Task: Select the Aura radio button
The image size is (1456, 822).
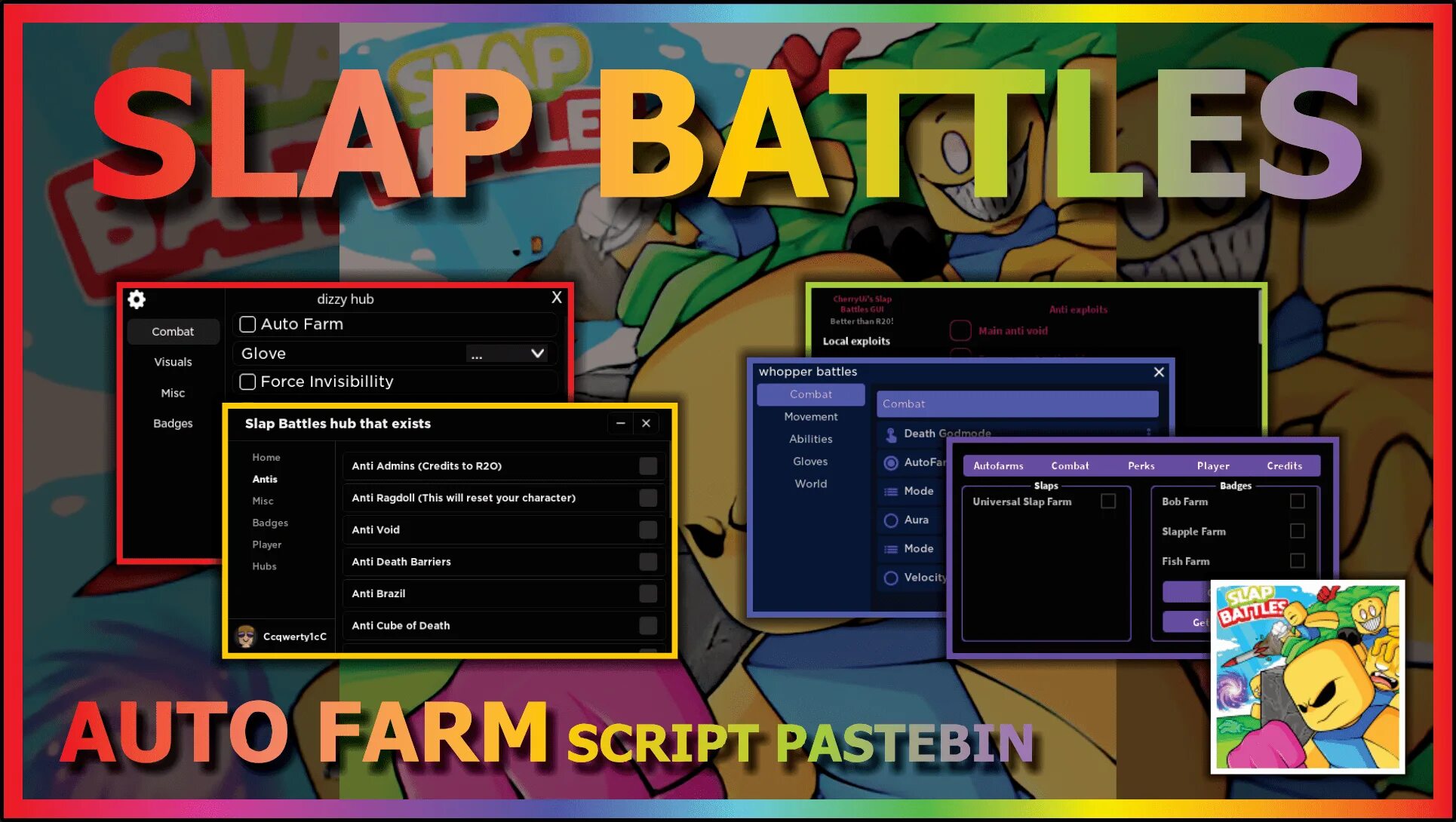Action: point(891,520)
